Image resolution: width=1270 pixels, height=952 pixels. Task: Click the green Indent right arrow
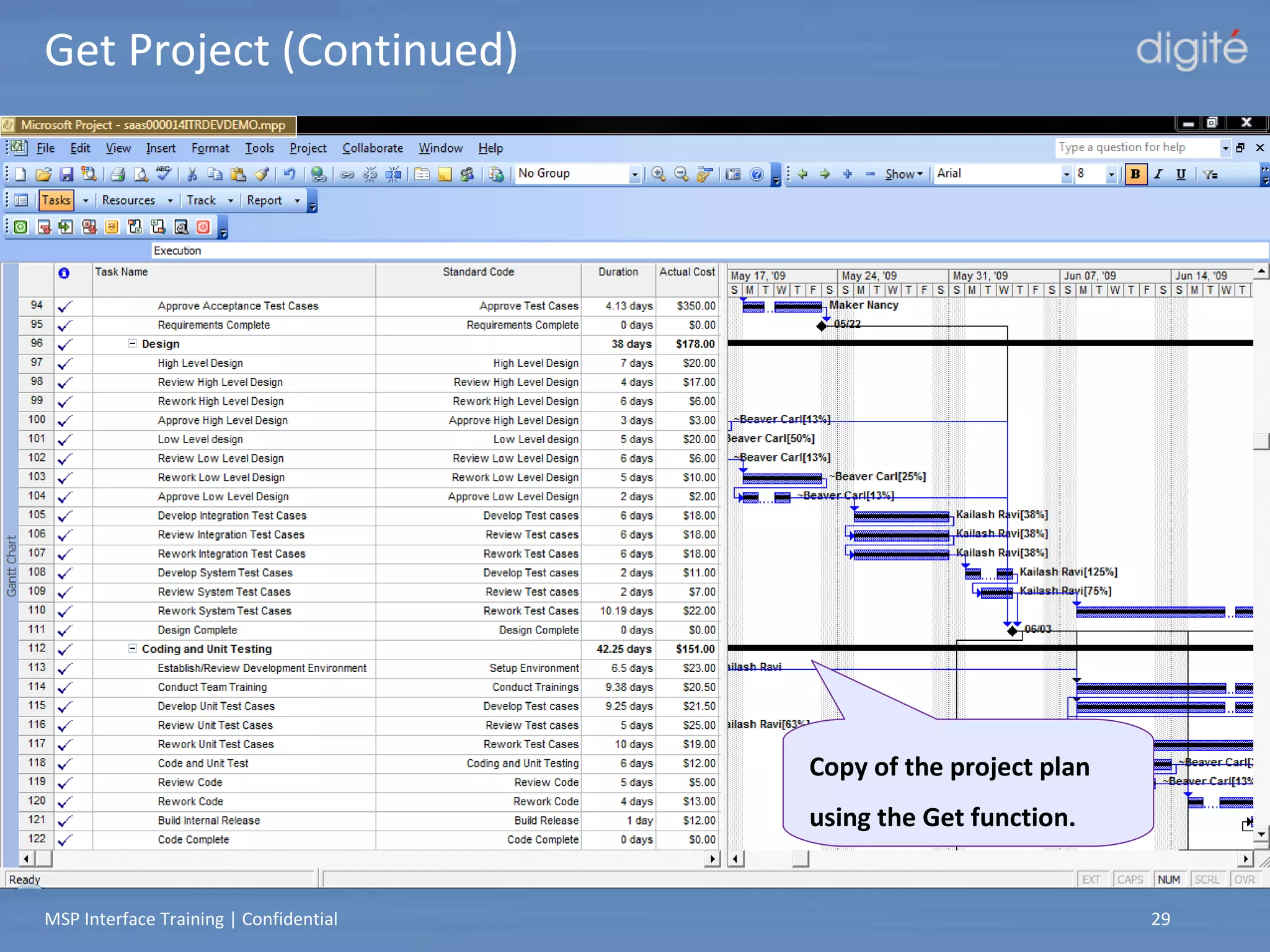click(x=825, y=174)
